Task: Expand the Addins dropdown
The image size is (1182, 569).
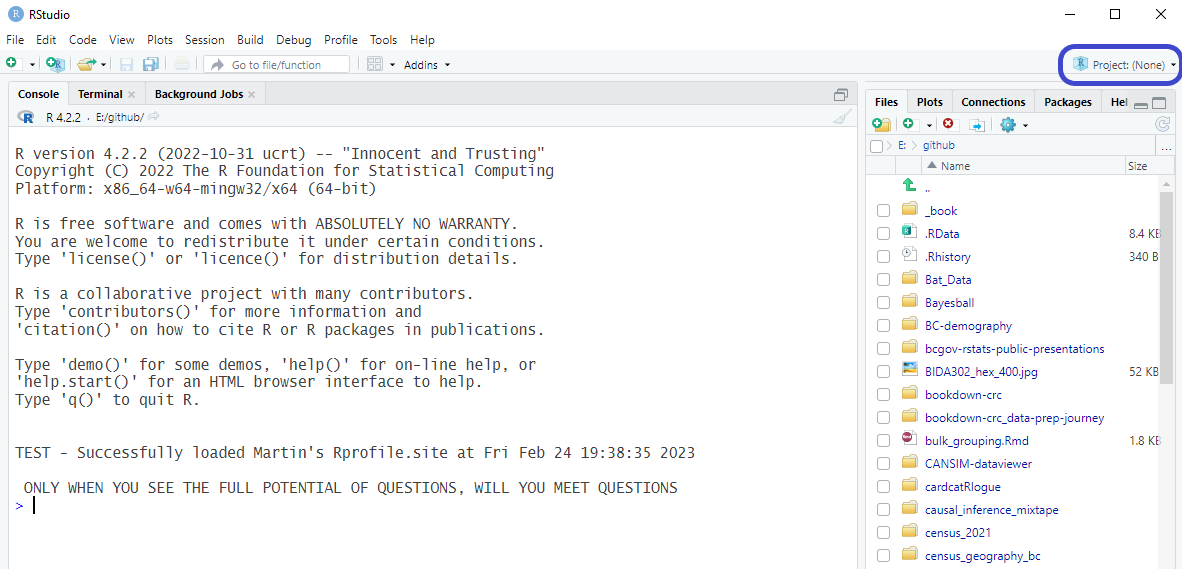Action: 427,65
